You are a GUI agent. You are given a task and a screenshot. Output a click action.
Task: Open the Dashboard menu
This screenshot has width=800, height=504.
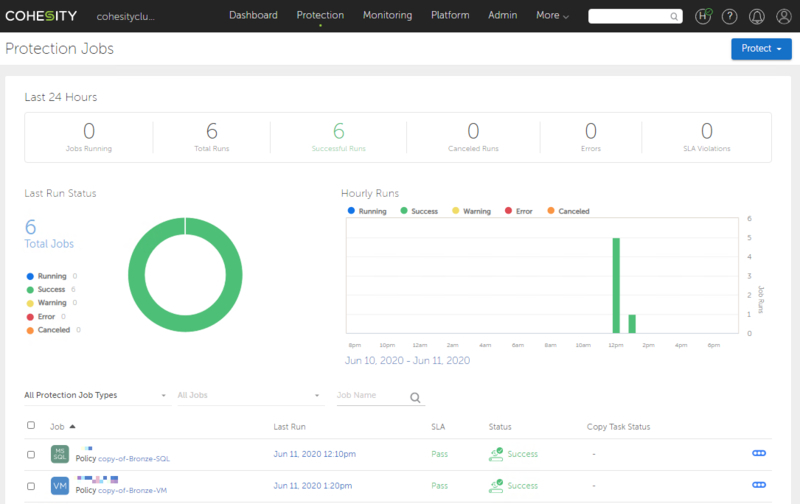pos(253,15)
